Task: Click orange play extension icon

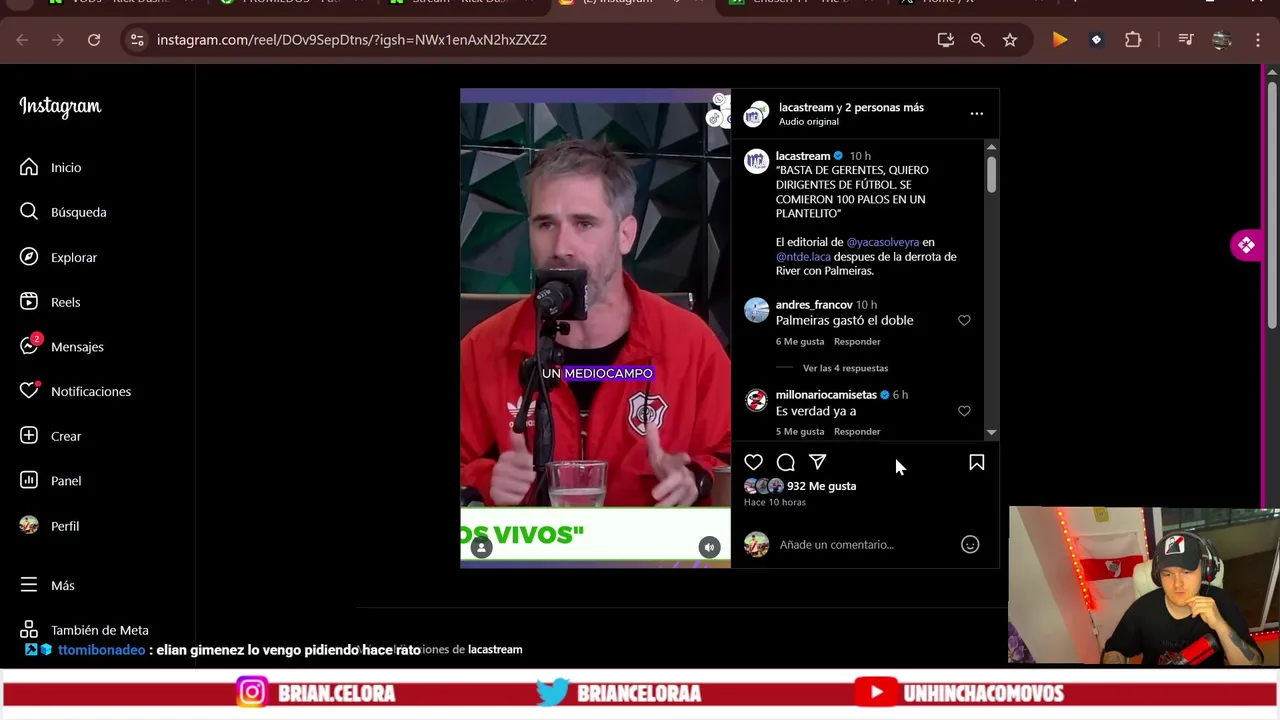Action: tap(1060, 40)
